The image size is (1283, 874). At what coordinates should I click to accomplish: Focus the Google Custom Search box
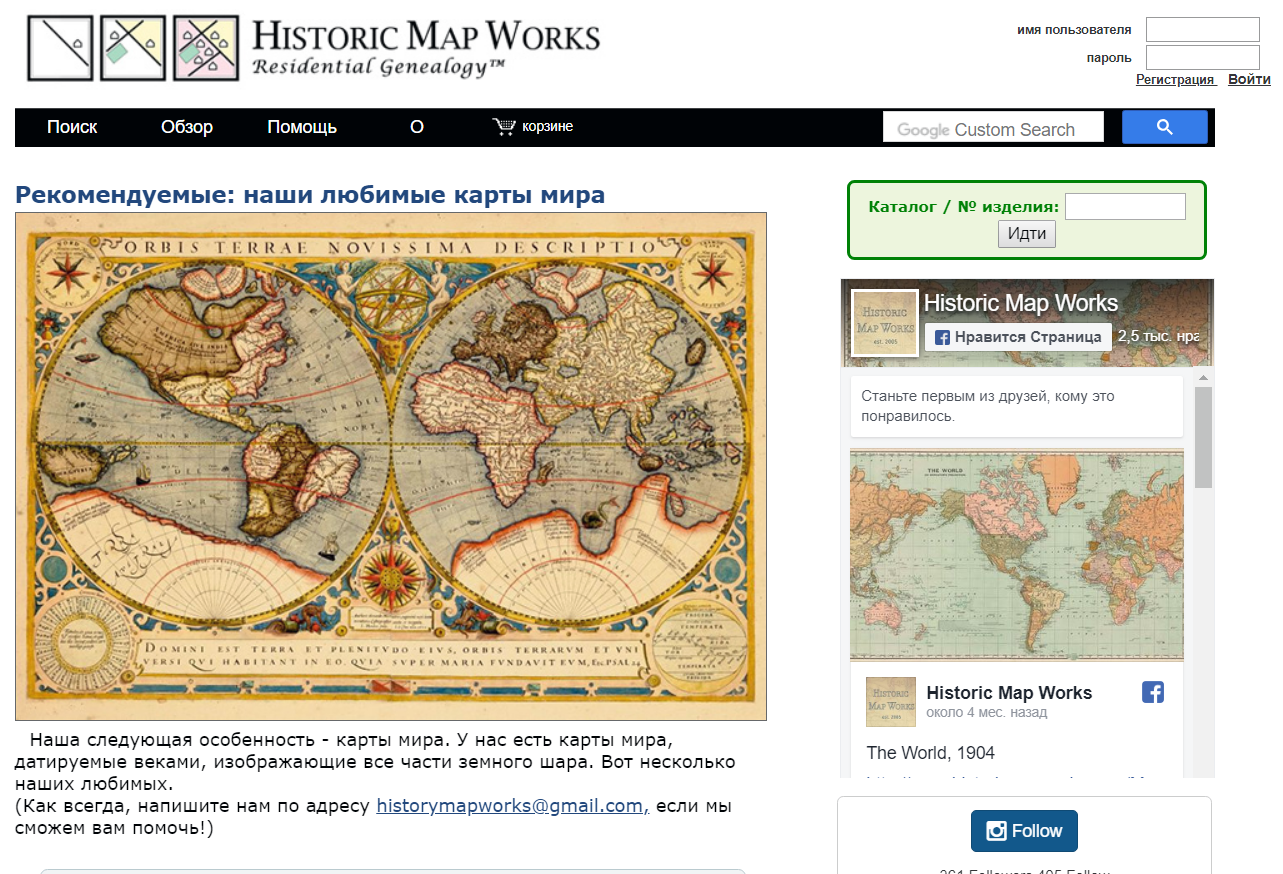993,127
